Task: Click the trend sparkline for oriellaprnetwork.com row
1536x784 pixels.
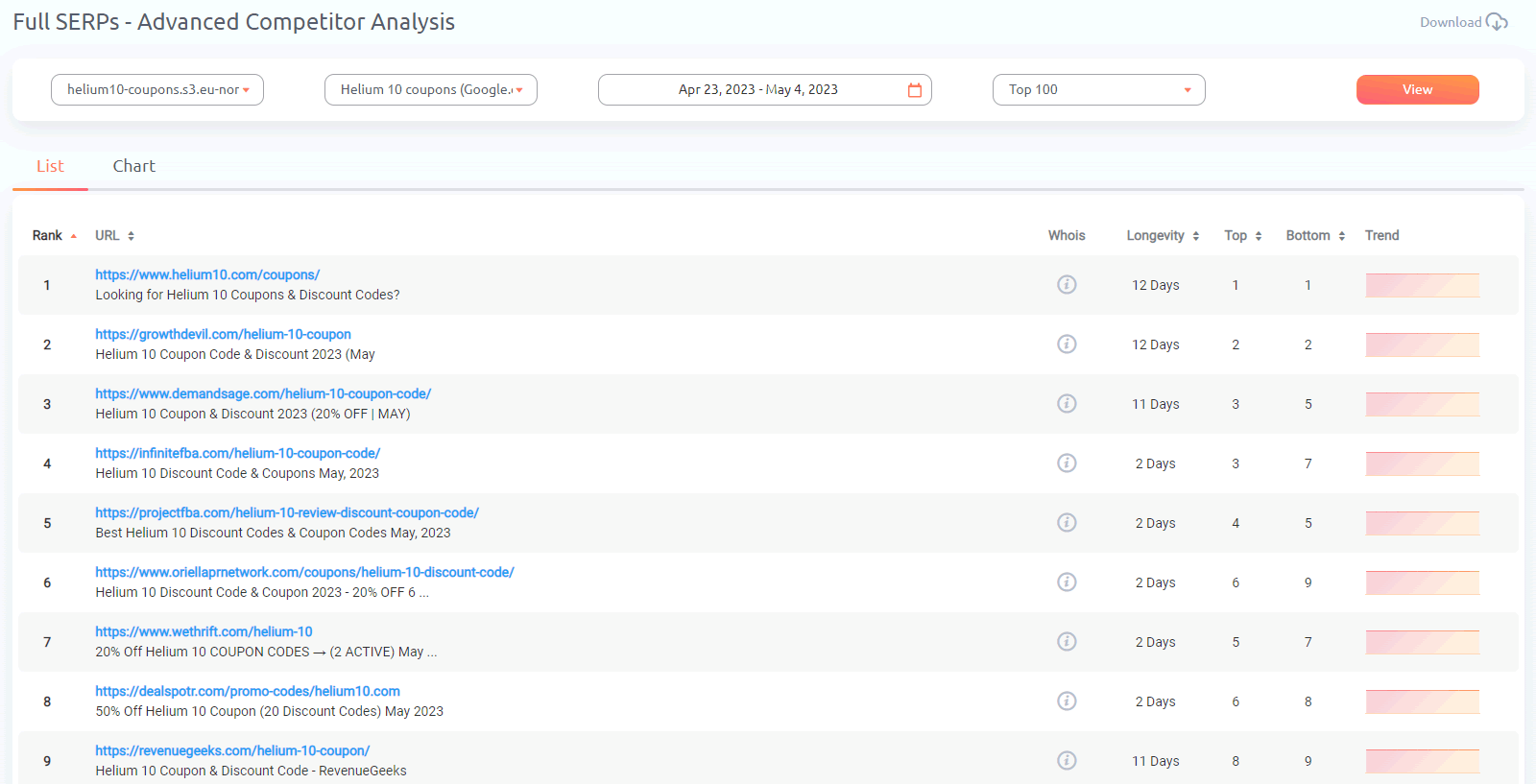Action: (x=1422, y=582)
